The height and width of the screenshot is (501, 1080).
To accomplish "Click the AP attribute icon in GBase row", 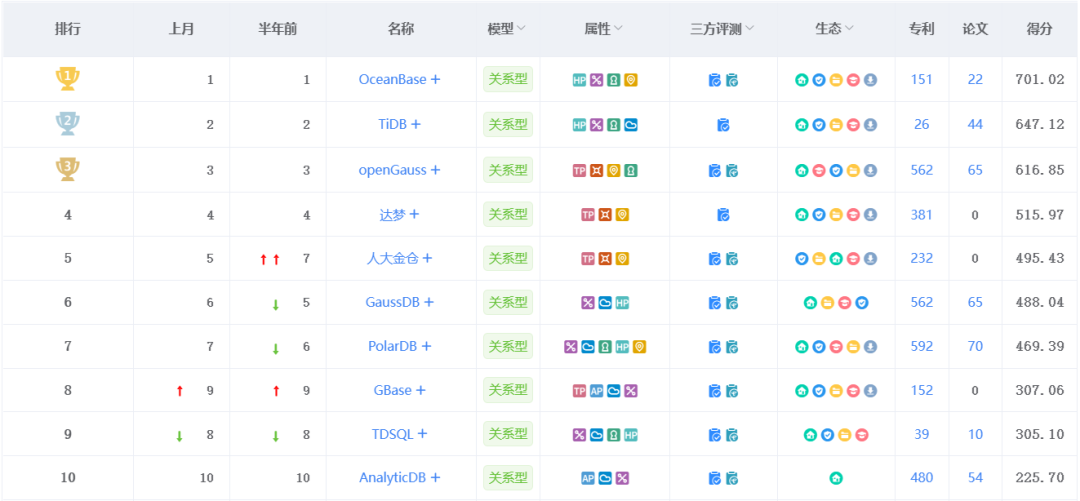I will coord(596,391).
